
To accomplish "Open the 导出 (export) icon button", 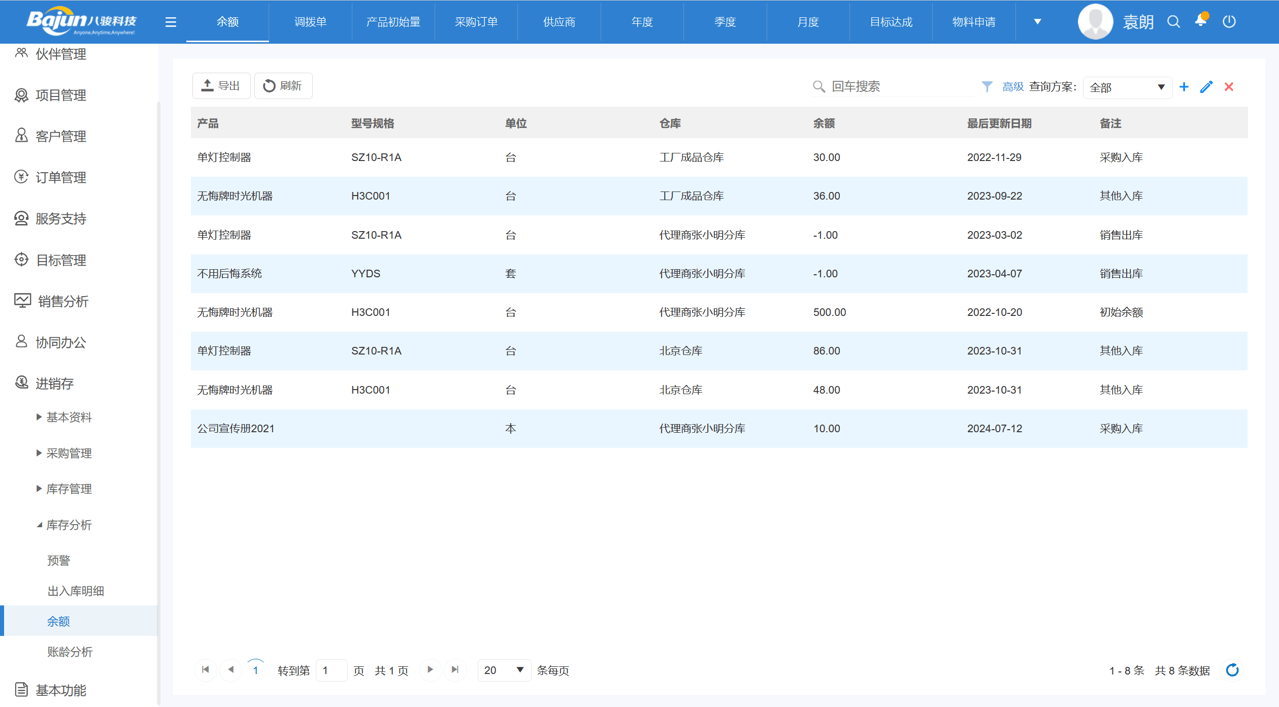I will [221, 86].
